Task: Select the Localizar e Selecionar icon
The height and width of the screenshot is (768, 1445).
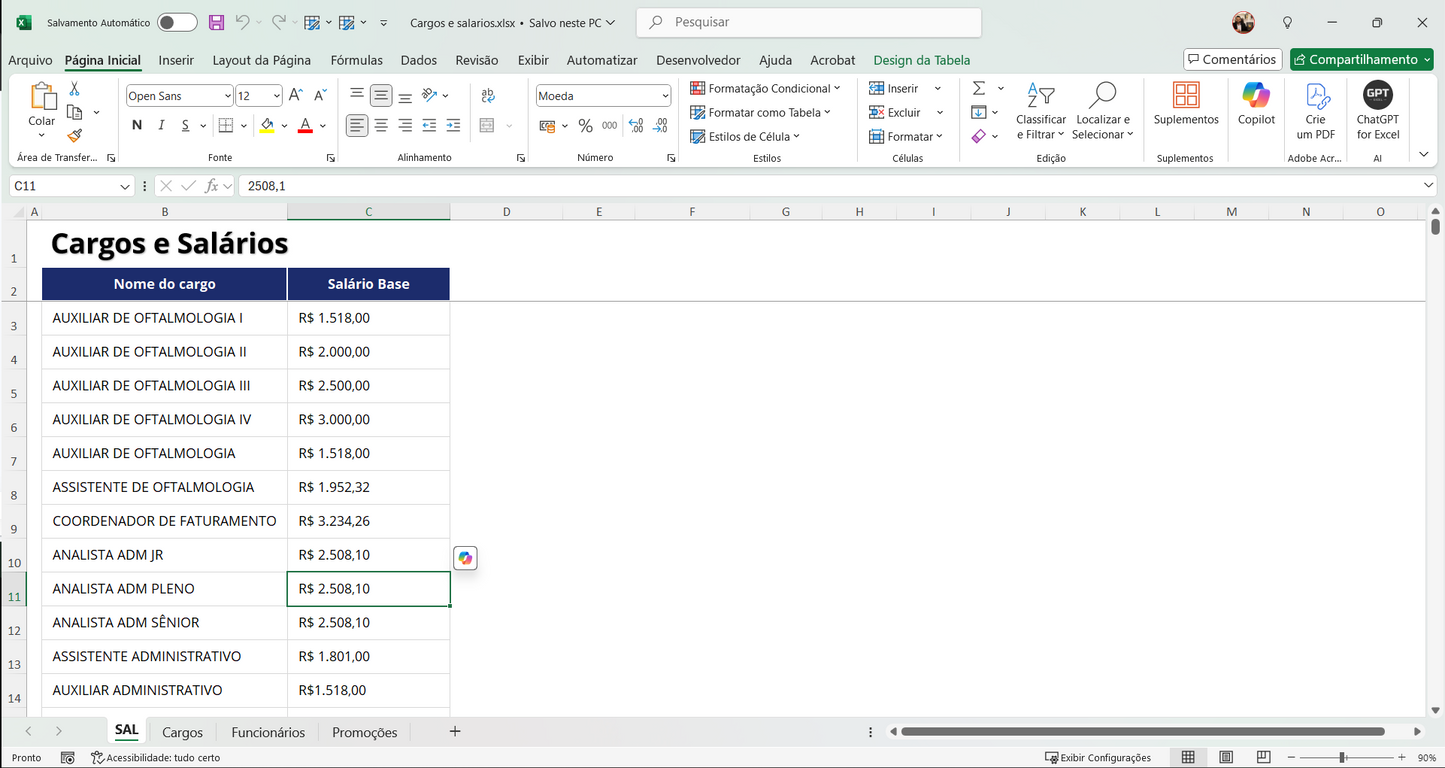Action: tap(1102, 110)
